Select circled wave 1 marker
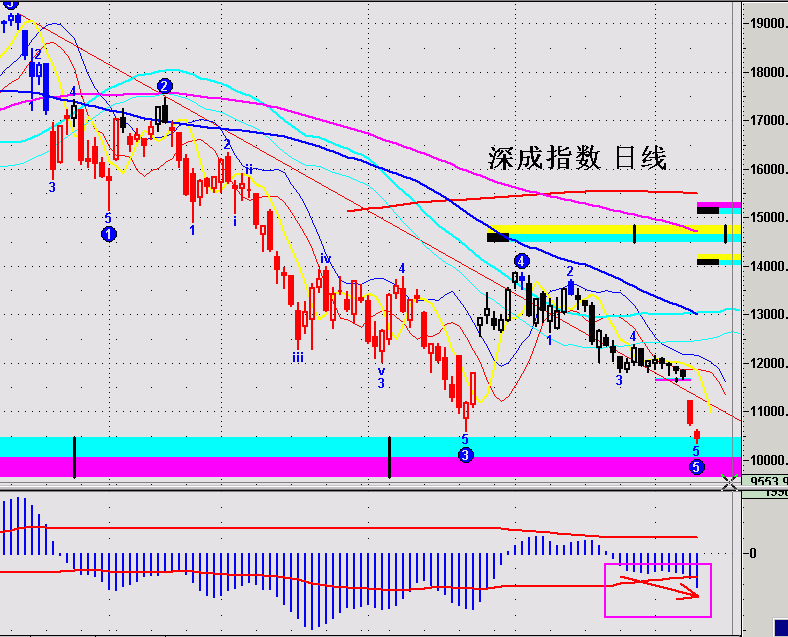This screenshot has width=788, height=637. pos(109,234)
